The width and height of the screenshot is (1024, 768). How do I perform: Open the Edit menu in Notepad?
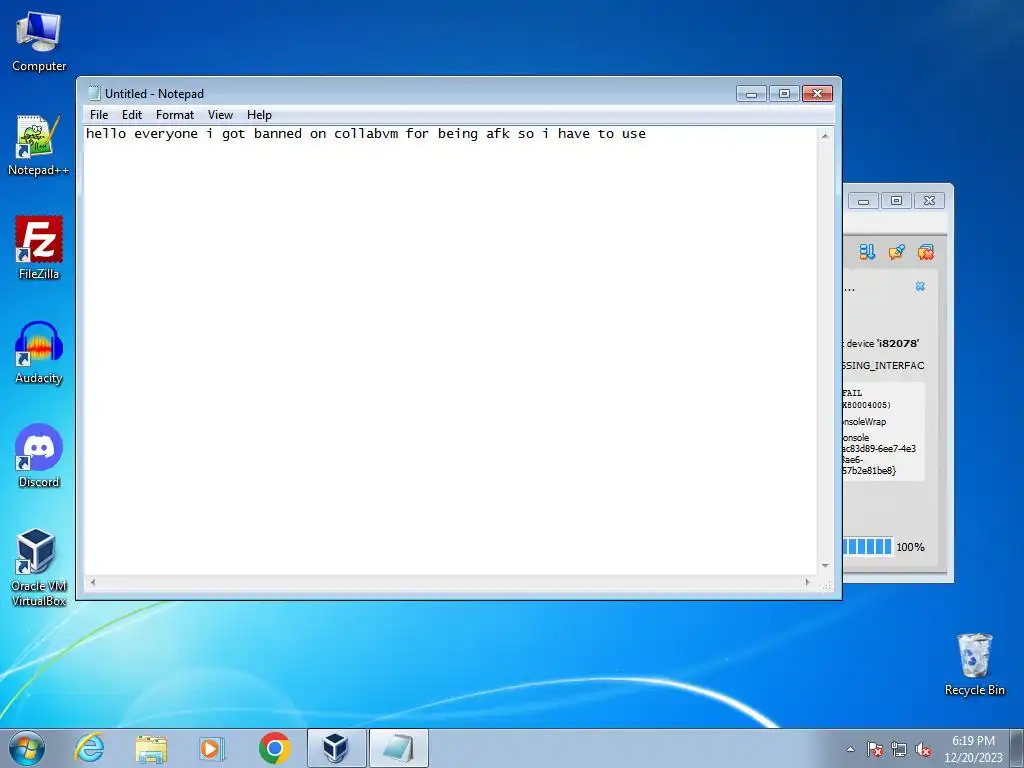pyautogui.click(x=131, y=115)
